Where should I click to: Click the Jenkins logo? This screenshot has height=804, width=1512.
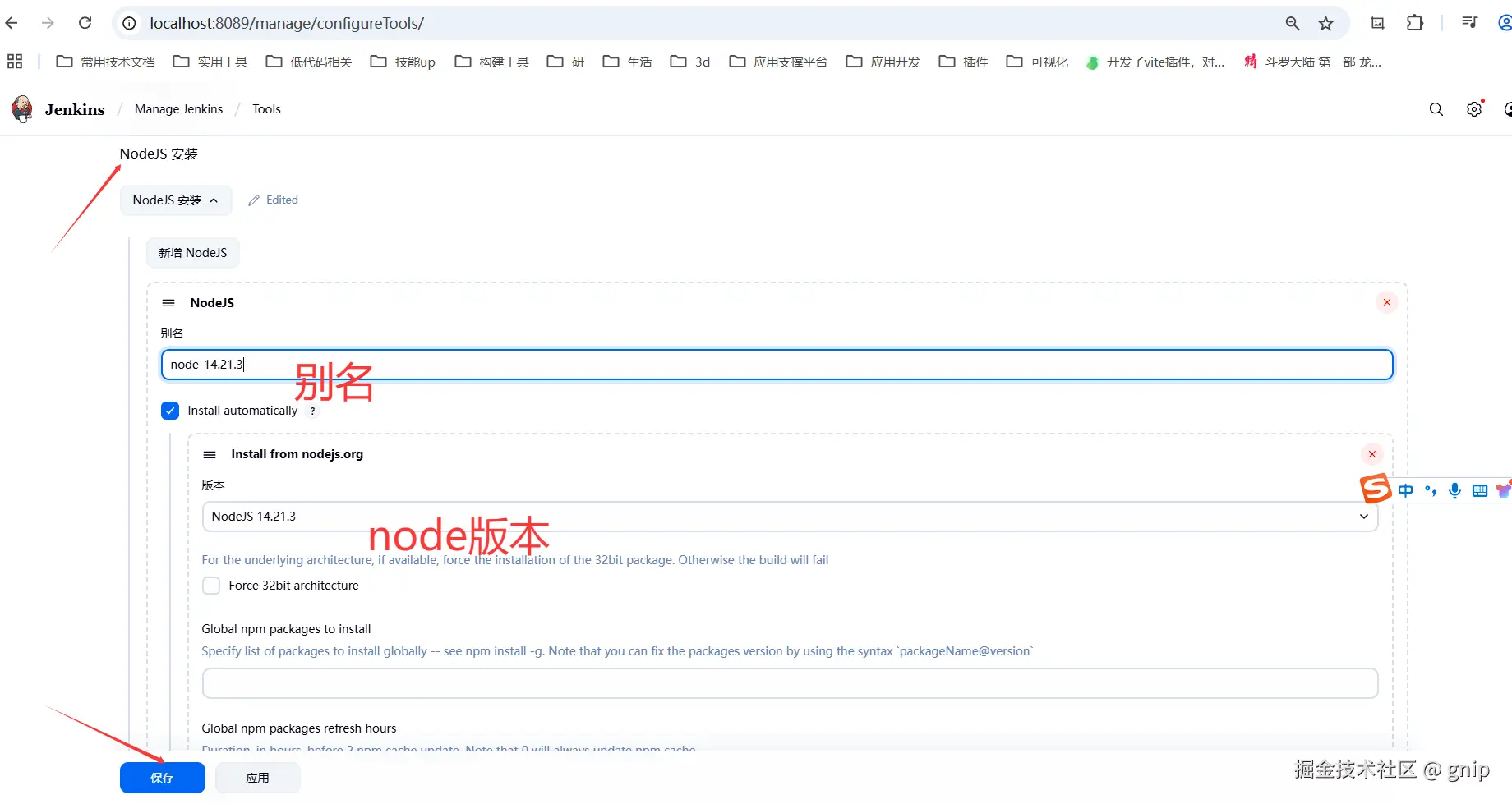click(22, 108)
